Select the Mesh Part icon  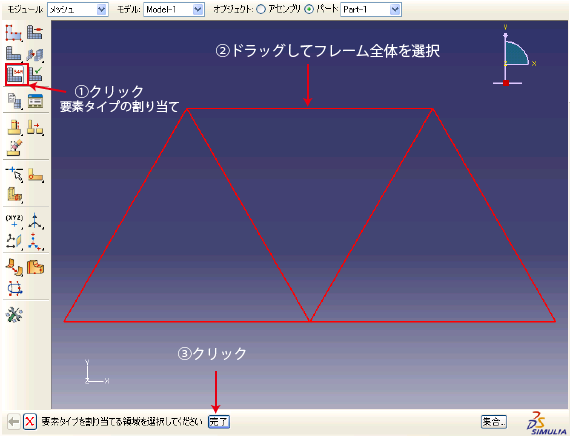click(x=14, y=54)
